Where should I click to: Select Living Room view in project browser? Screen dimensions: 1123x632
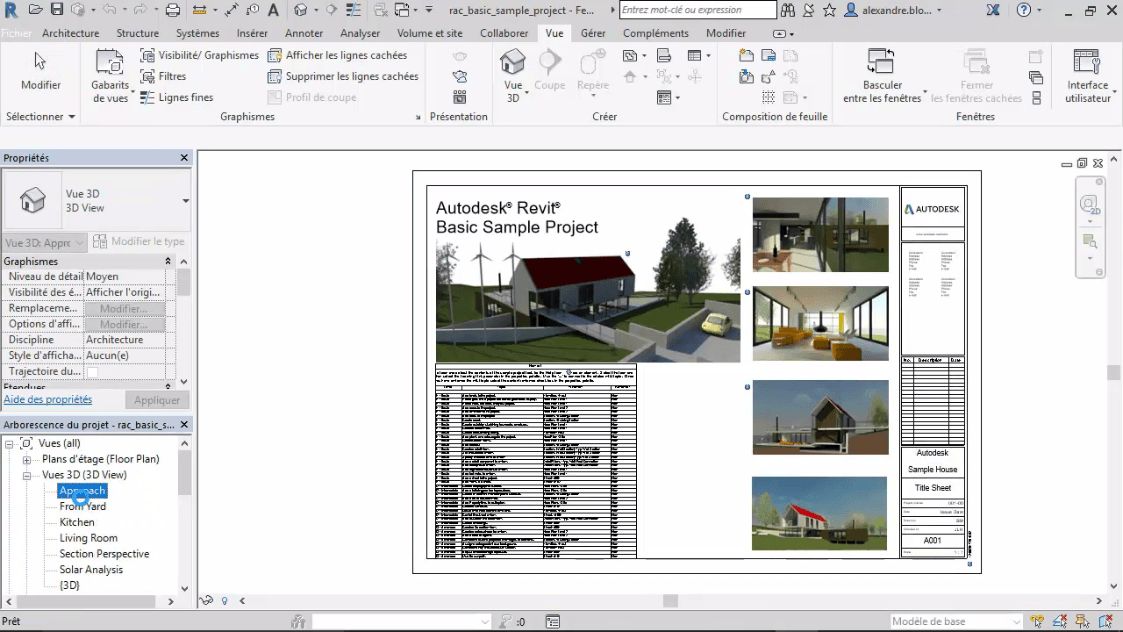point(88,538)
